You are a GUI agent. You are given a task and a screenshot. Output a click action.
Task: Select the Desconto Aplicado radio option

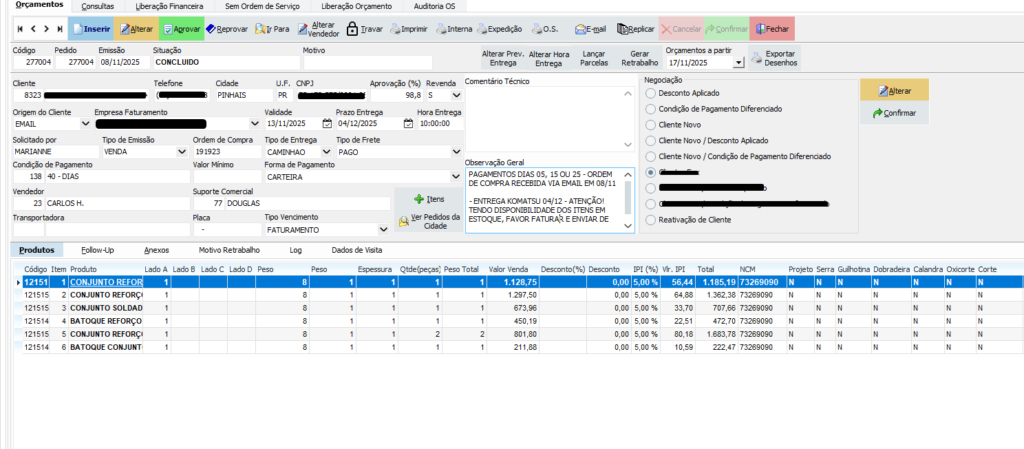pyautogui.click(x=653, y=93)
